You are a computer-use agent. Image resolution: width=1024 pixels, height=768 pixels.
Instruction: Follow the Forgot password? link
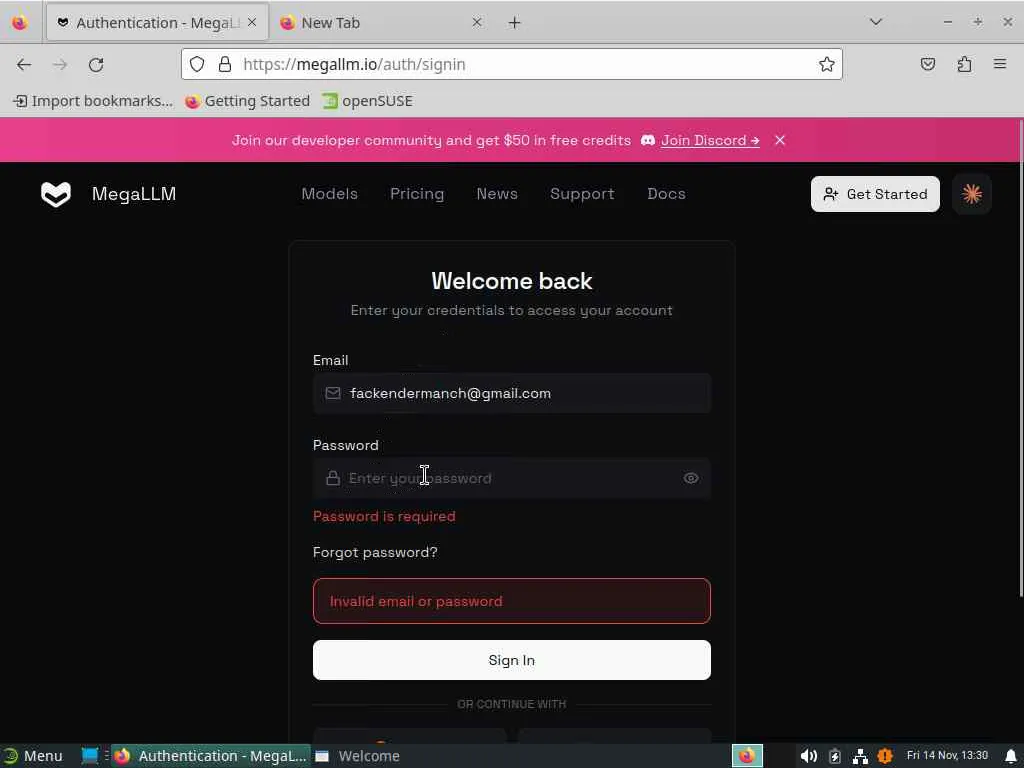375,552
